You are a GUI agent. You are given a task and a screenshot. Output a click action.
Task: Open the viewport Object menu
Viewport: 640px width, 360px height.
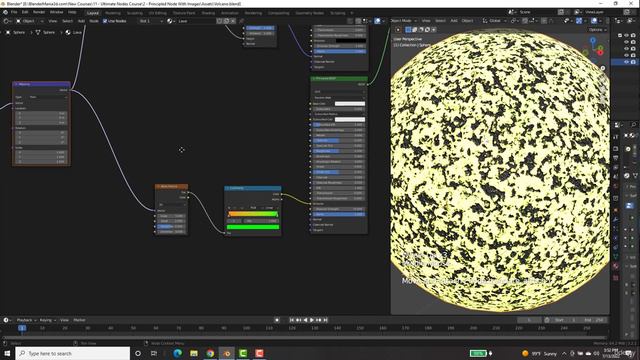[x=467, y=20]
